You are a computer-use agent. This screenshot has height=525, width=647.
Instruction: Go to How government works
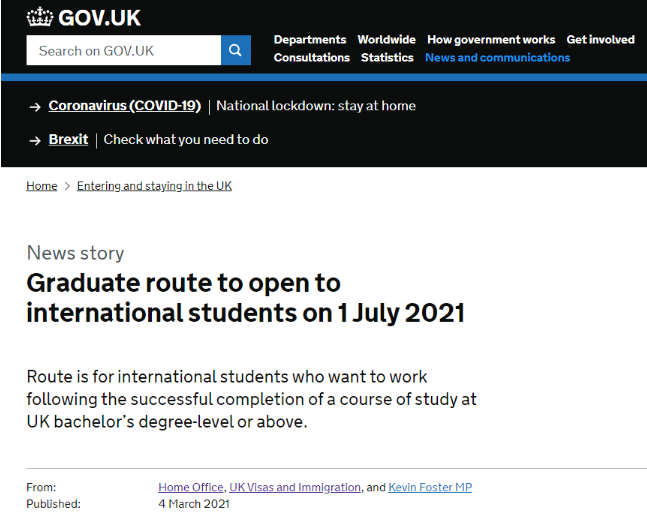pyautogui.click(x=491, y=40)
